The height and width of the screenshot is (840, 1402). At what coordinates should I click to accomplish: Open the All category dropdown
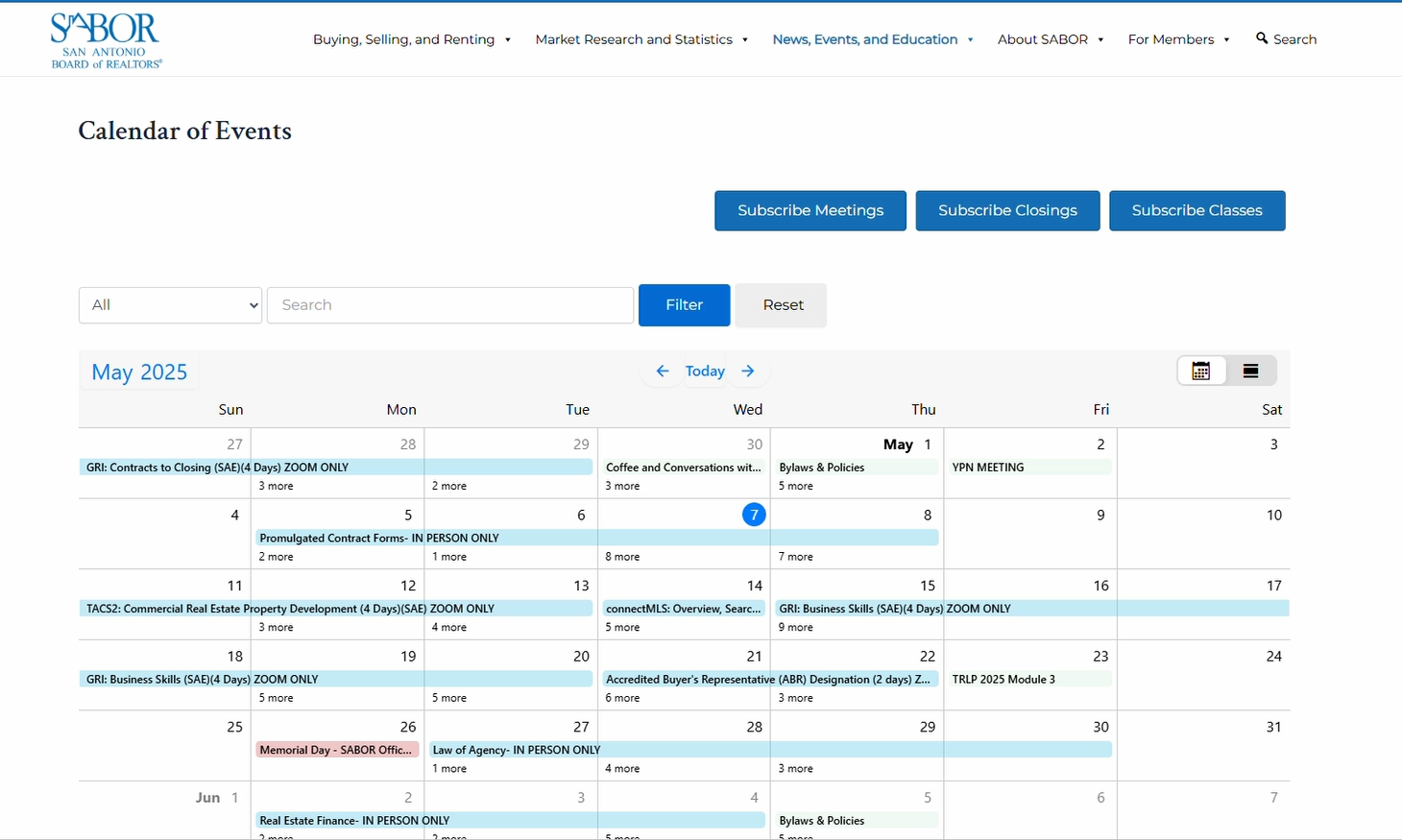(170, 305)
